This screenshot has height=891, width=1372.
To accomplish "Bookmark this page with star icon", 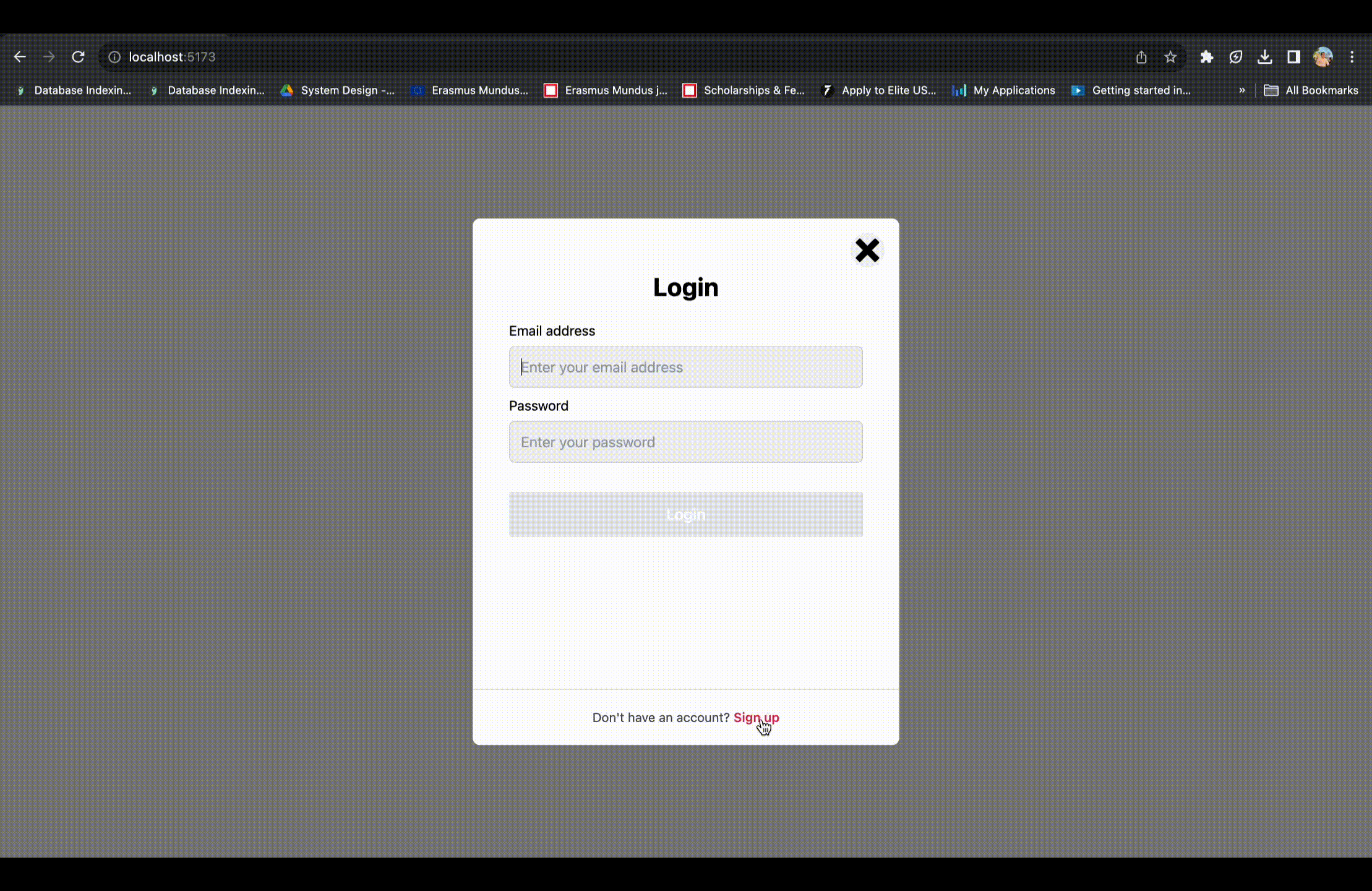I will [x=1170, y=57].
